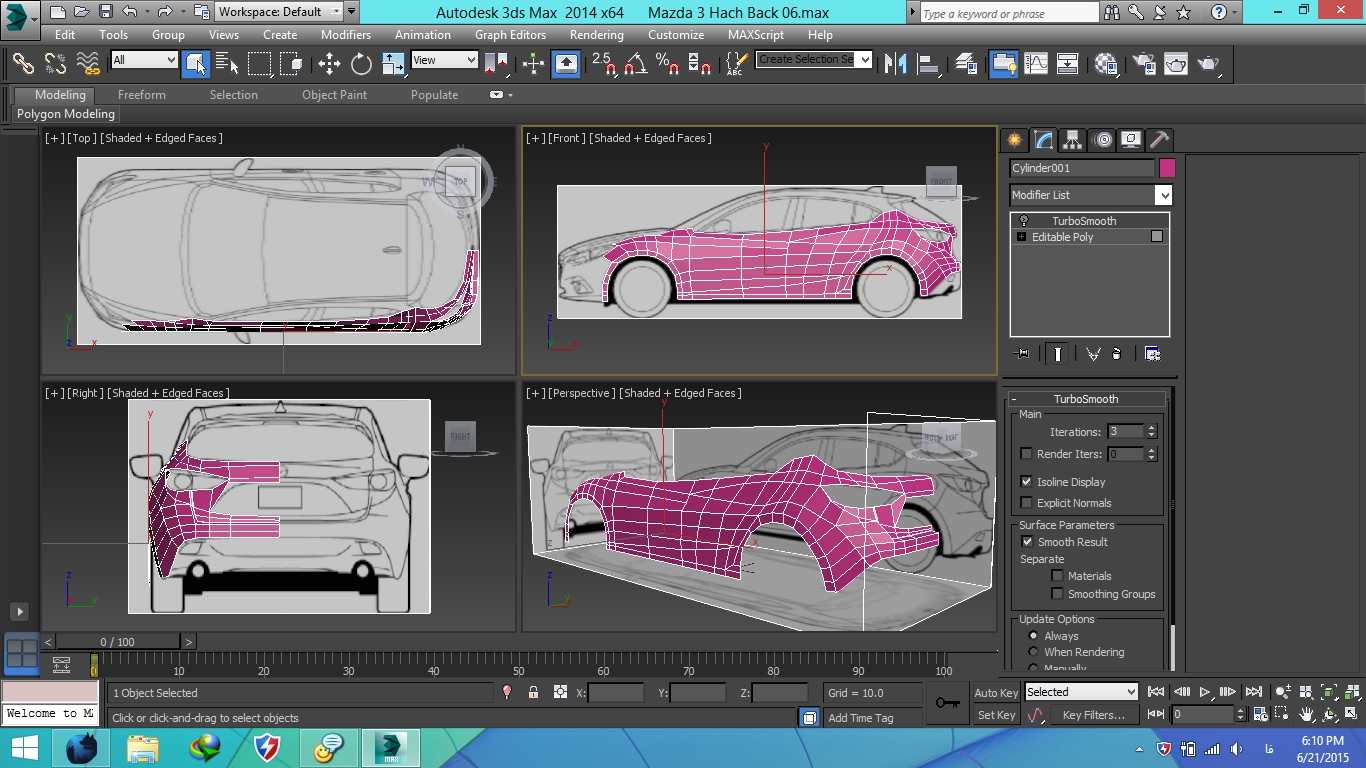1366x768 pixels.
Task: Toggle the Auto Key button
Action: coord(996,693)
